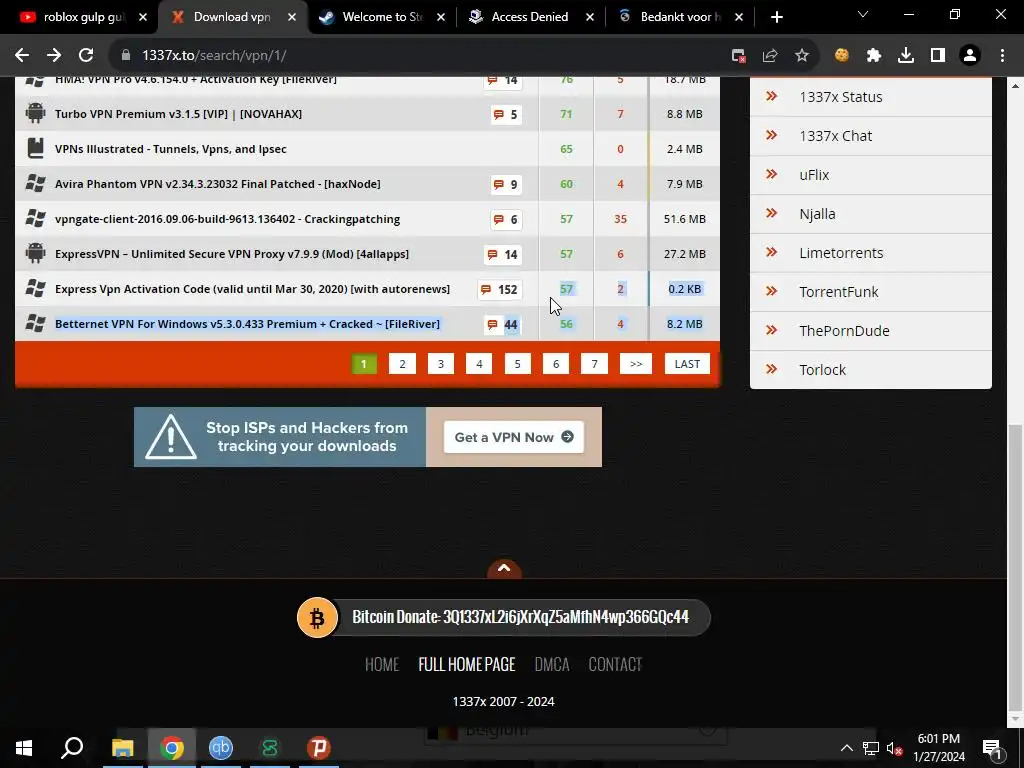Open VPNs Illustrated Tunnels torrent
The height and width of the screenshot is (768, 1024).
(x=170, y=149)
